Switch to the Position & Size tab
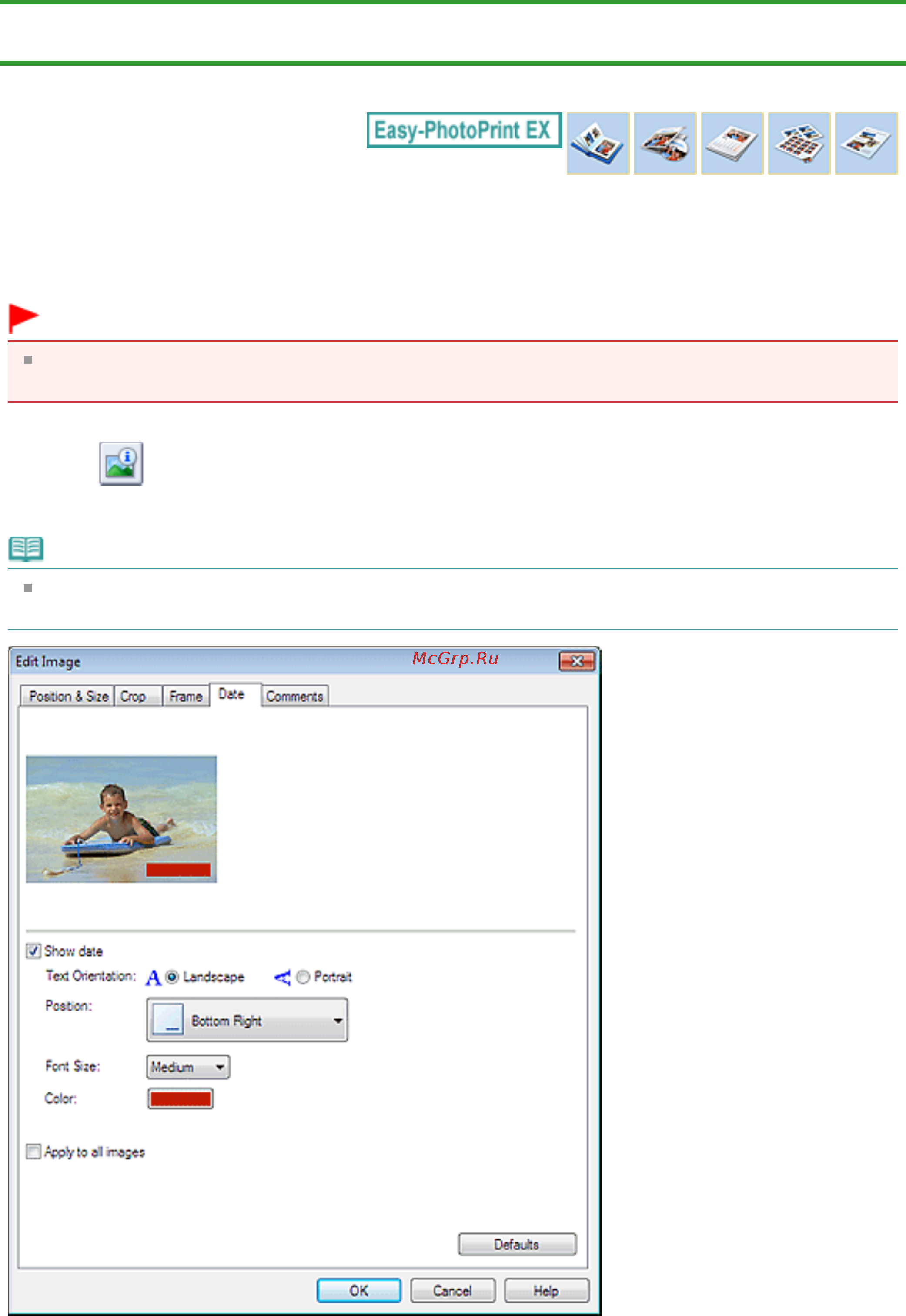This screenshot has width=906, height=1316. click(67, 696)
